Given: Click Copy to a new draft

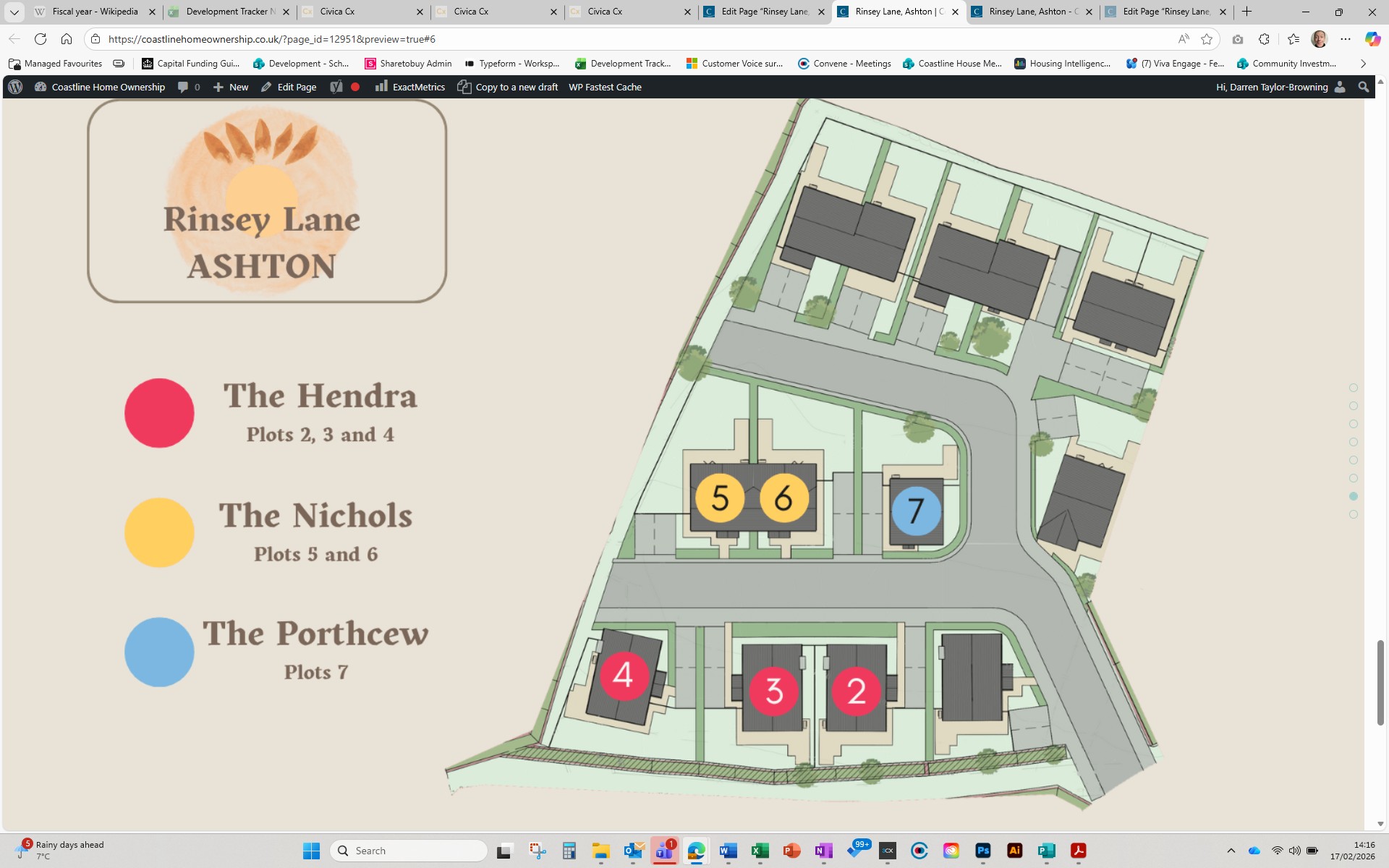Looking at the screenshot, I should [x=508, y=87].
